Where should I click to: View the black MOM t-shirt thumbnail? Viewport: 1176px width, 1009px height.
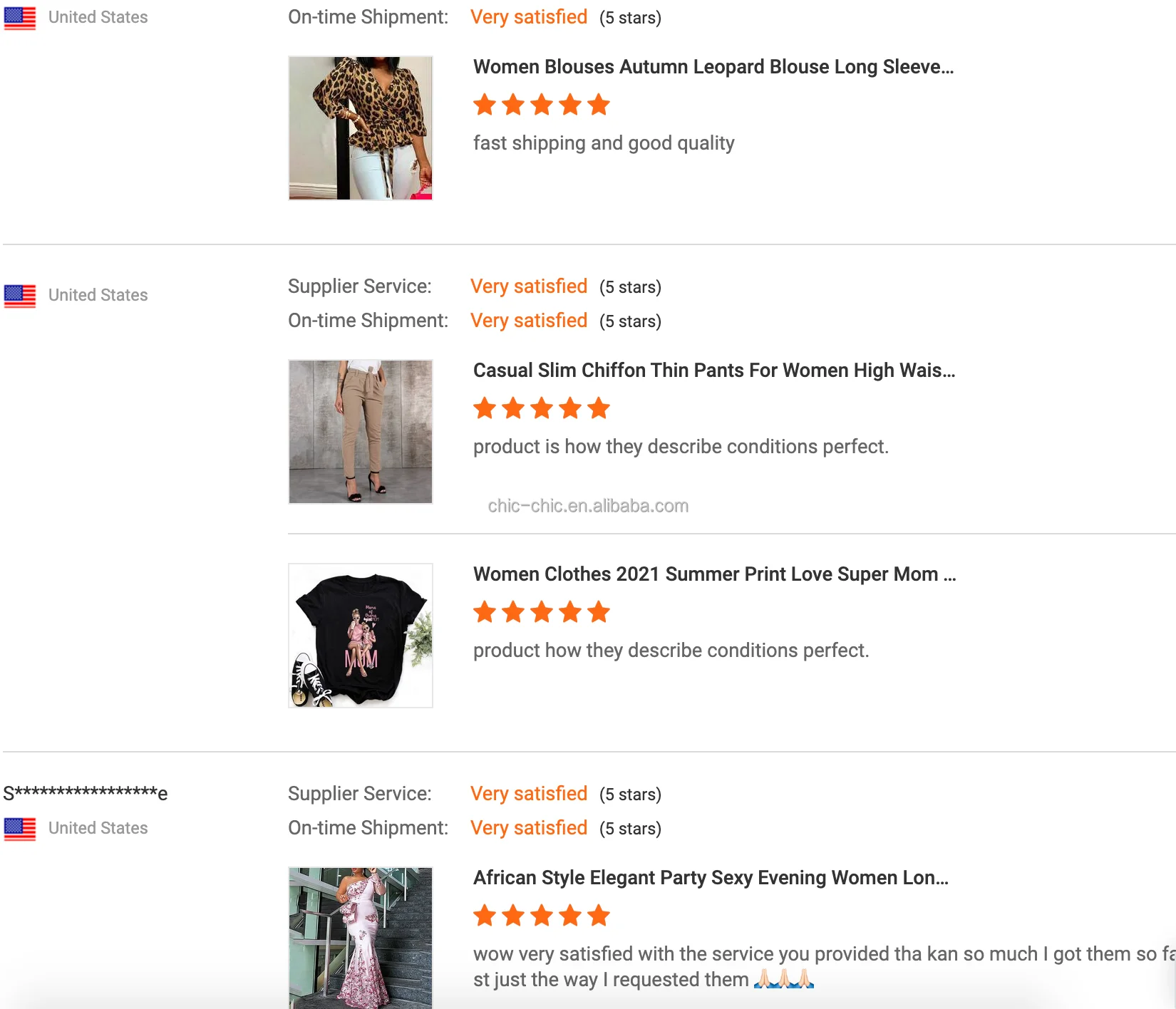click(x=361, y=636)
